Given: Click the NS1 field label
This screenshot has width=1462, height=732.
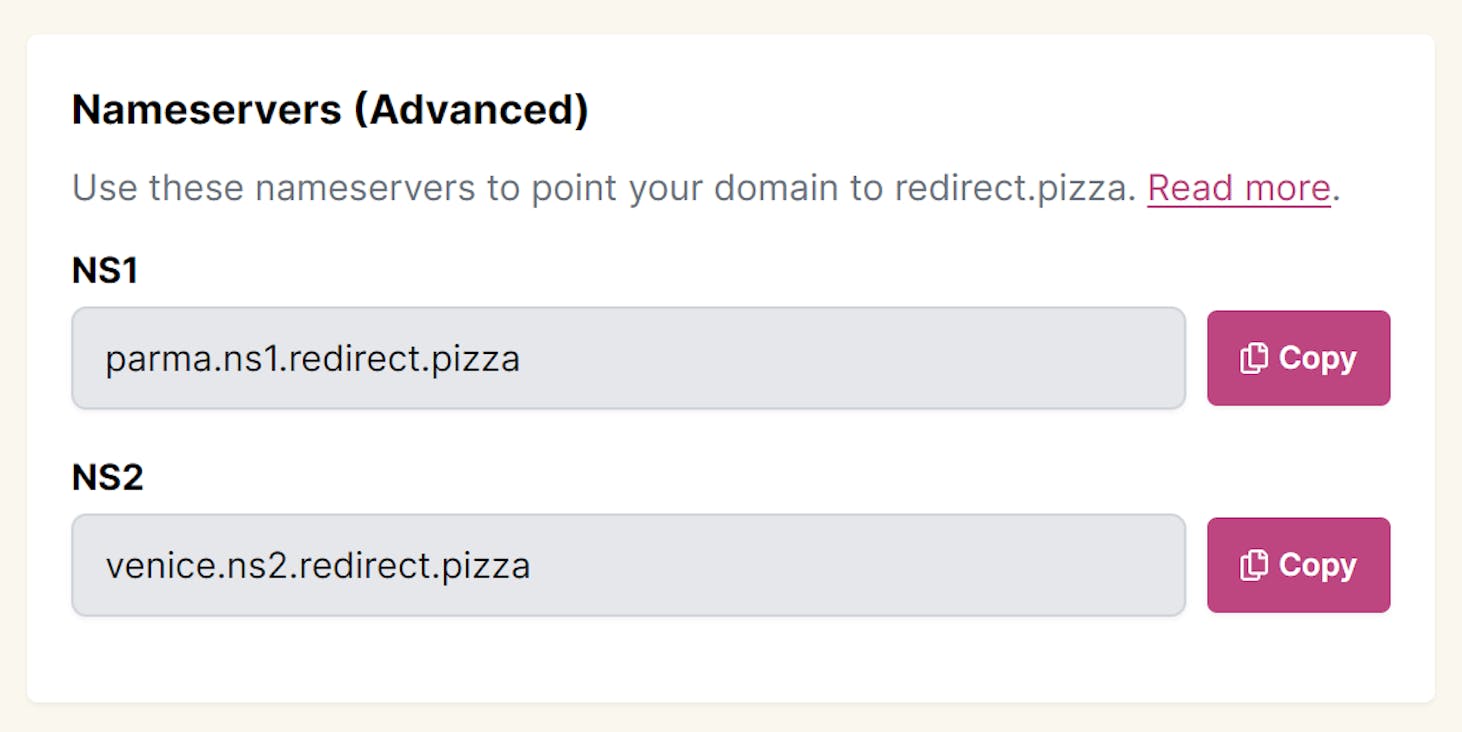Looking at the screenshot, I should [104, 270].
